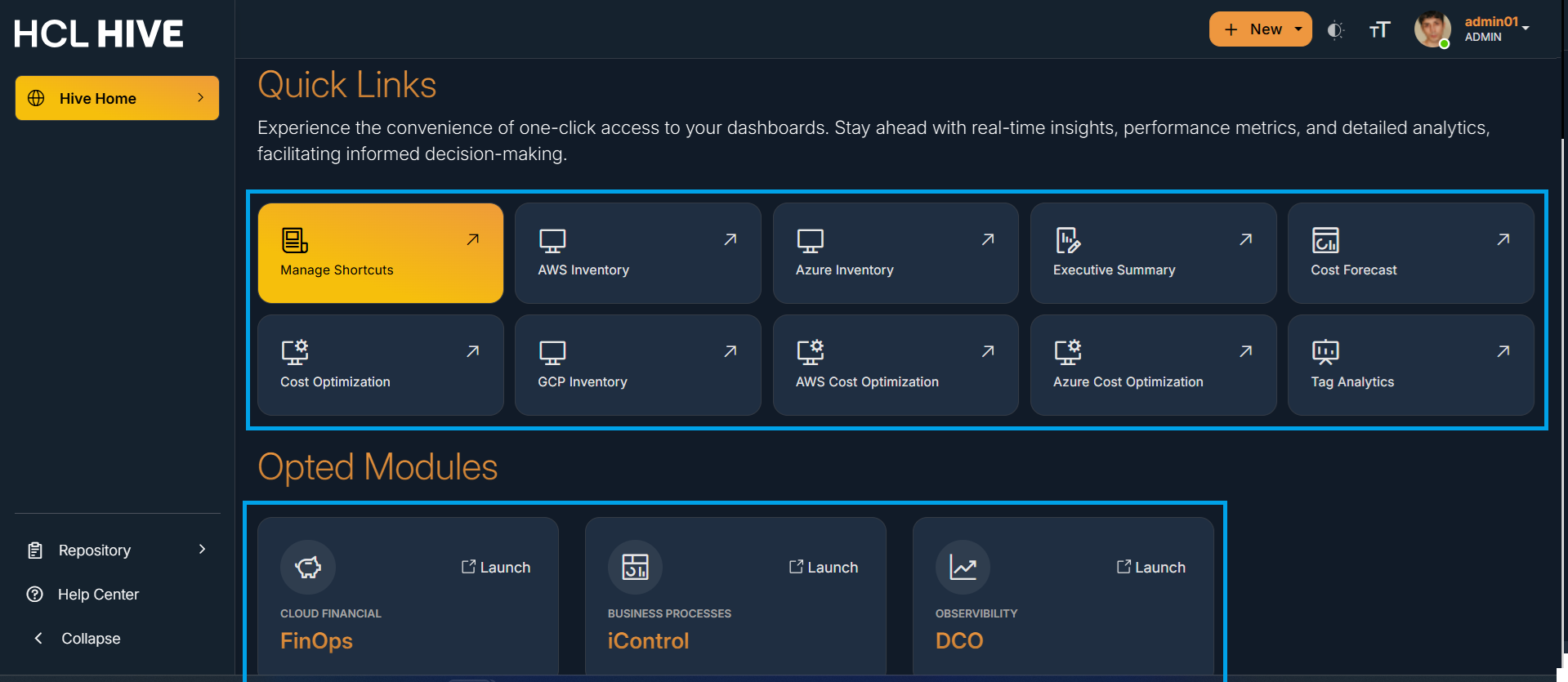This screenshot has height=682, width=1568.
Task: Select Hive Home in the sidebar
Action: [x=117, y=98]
